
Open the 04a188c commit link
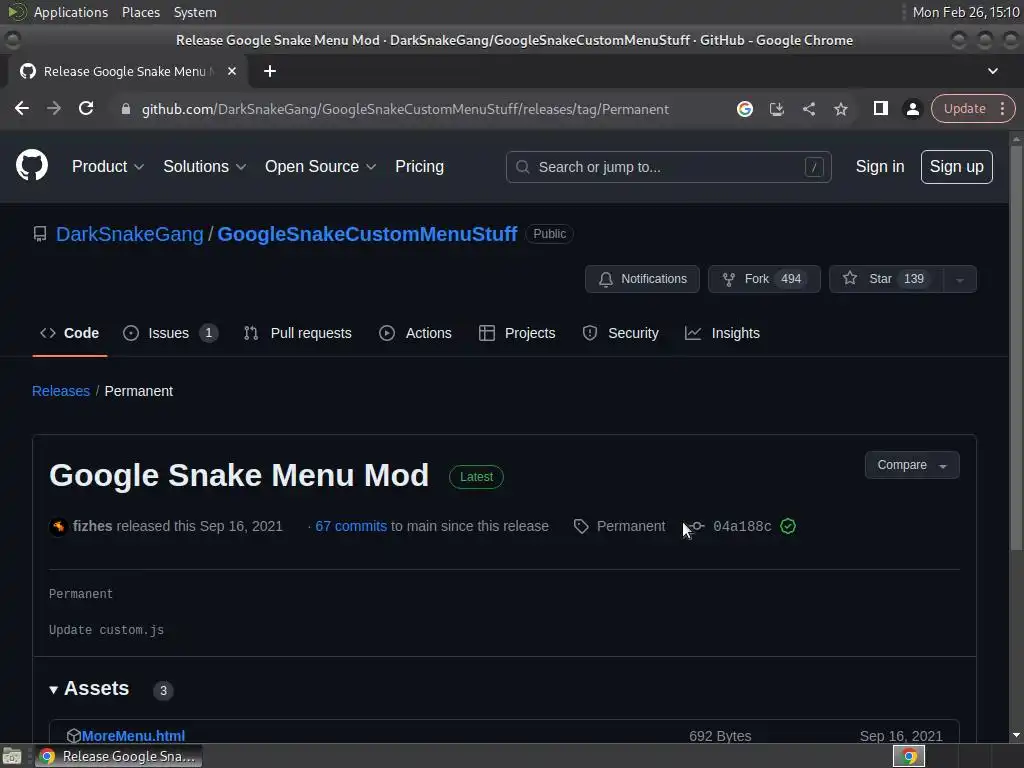742,526
